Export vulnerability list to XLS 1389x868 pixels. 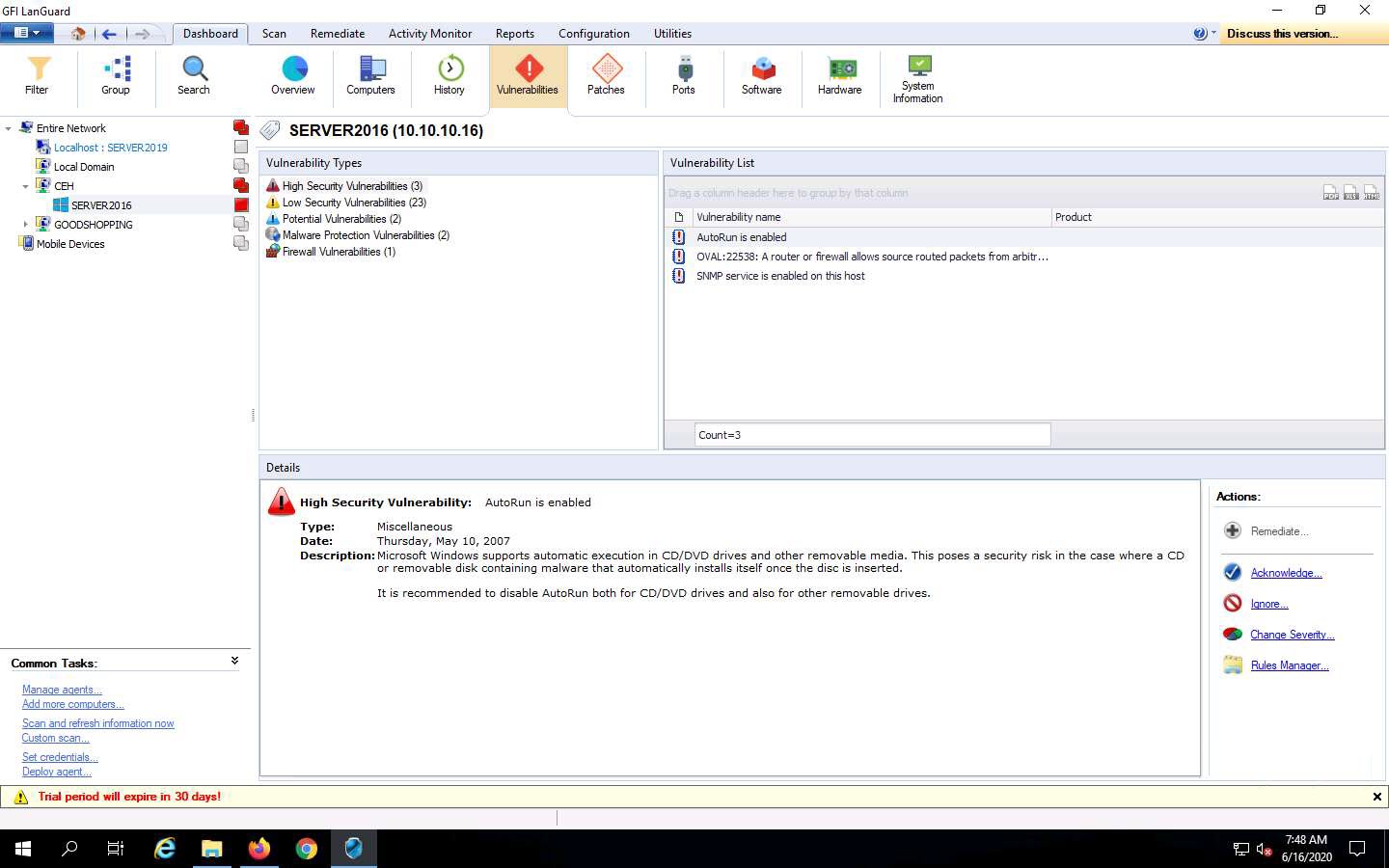1351,193
